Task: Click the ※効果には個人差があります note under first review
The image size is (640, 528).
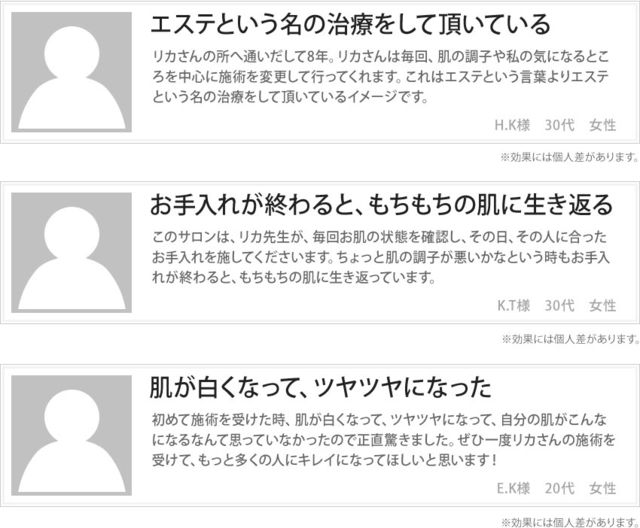Action: (x=569, y=157)
